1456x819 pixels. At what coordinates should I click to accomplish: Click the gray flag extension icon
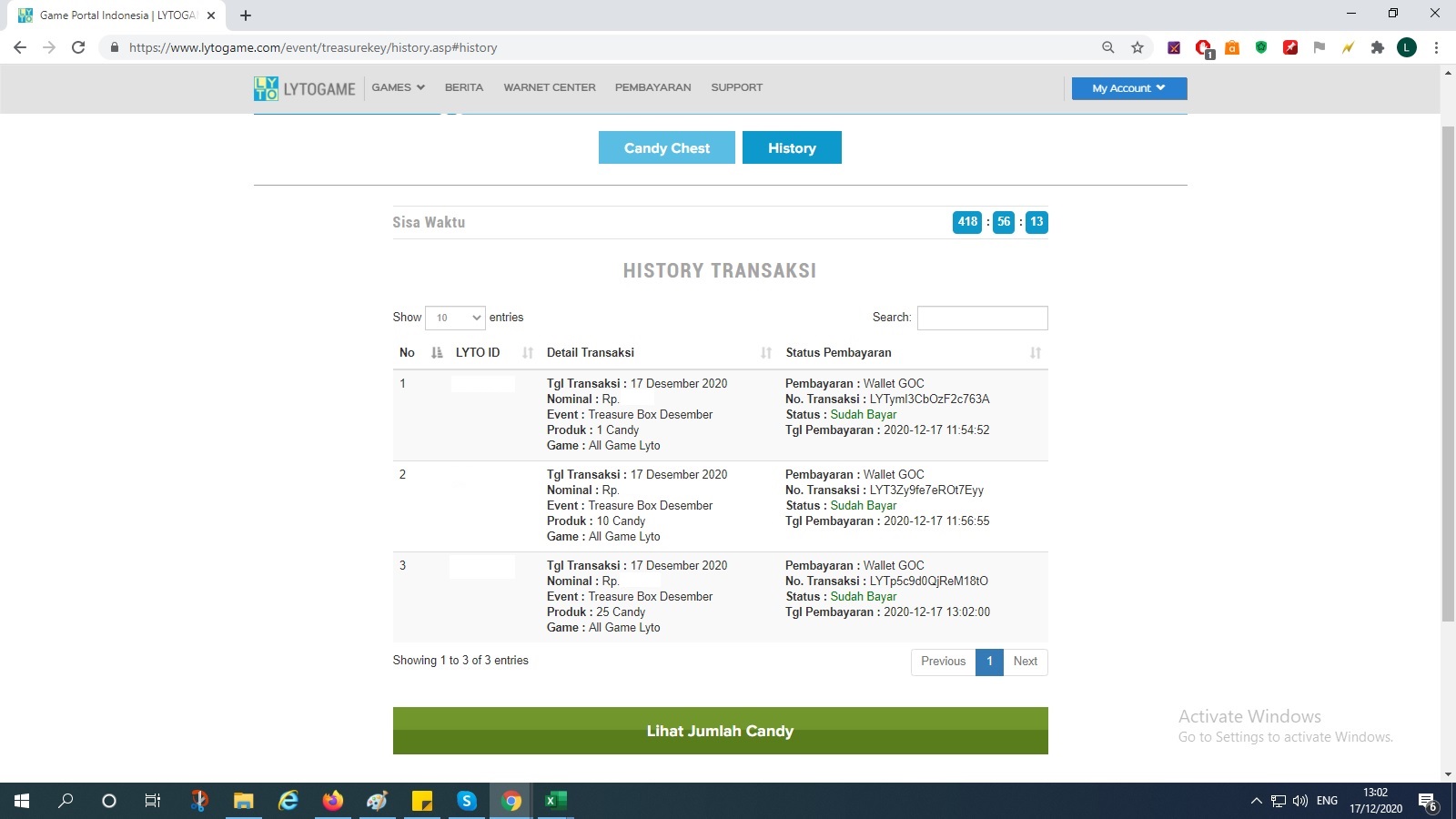pos(1319,47)
